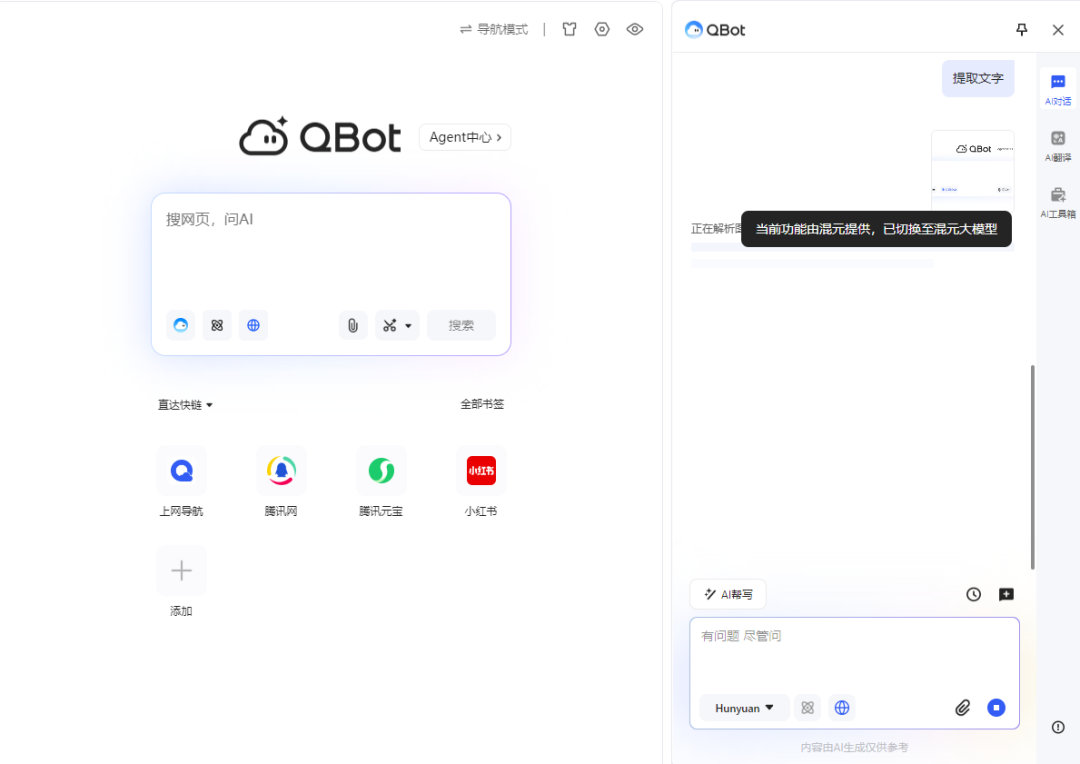Attach a file using main search paperclip
Viewport: 1080px width, 764px height.
(x=353, y=325)
